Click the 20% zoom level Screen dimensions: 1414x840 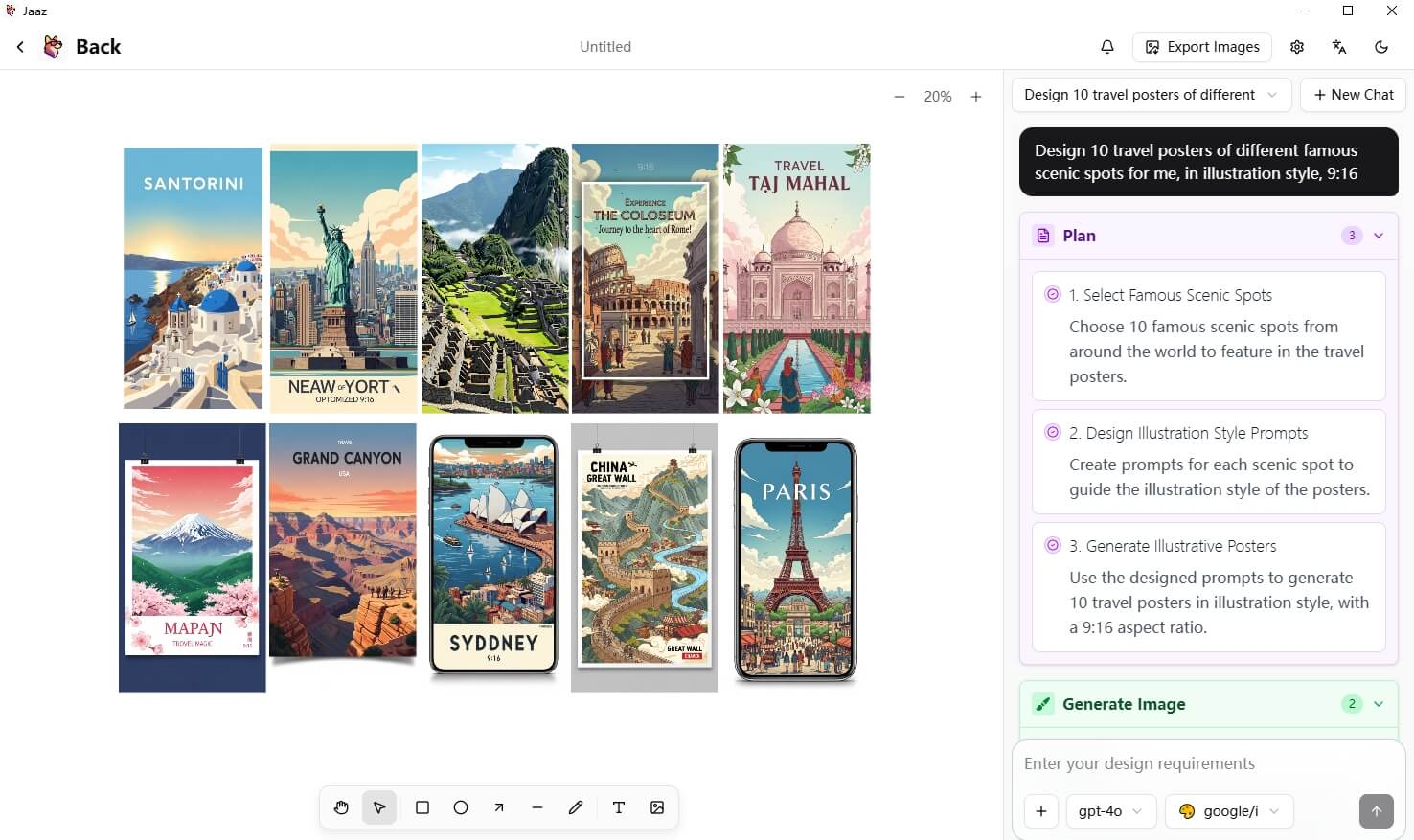[938, 97]
